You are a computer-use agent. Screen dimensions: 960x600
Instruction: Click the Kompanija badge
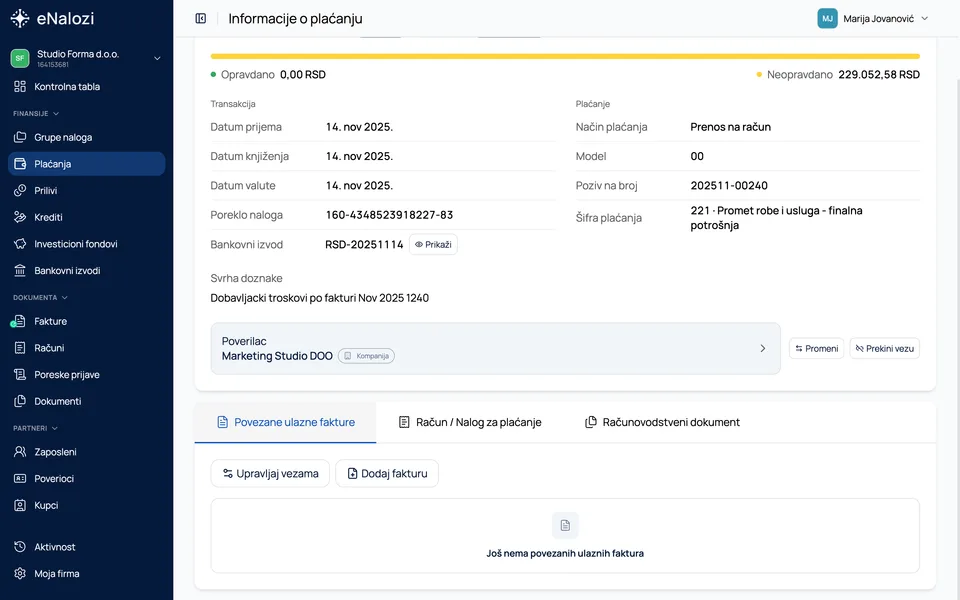[x=366, y=356]
